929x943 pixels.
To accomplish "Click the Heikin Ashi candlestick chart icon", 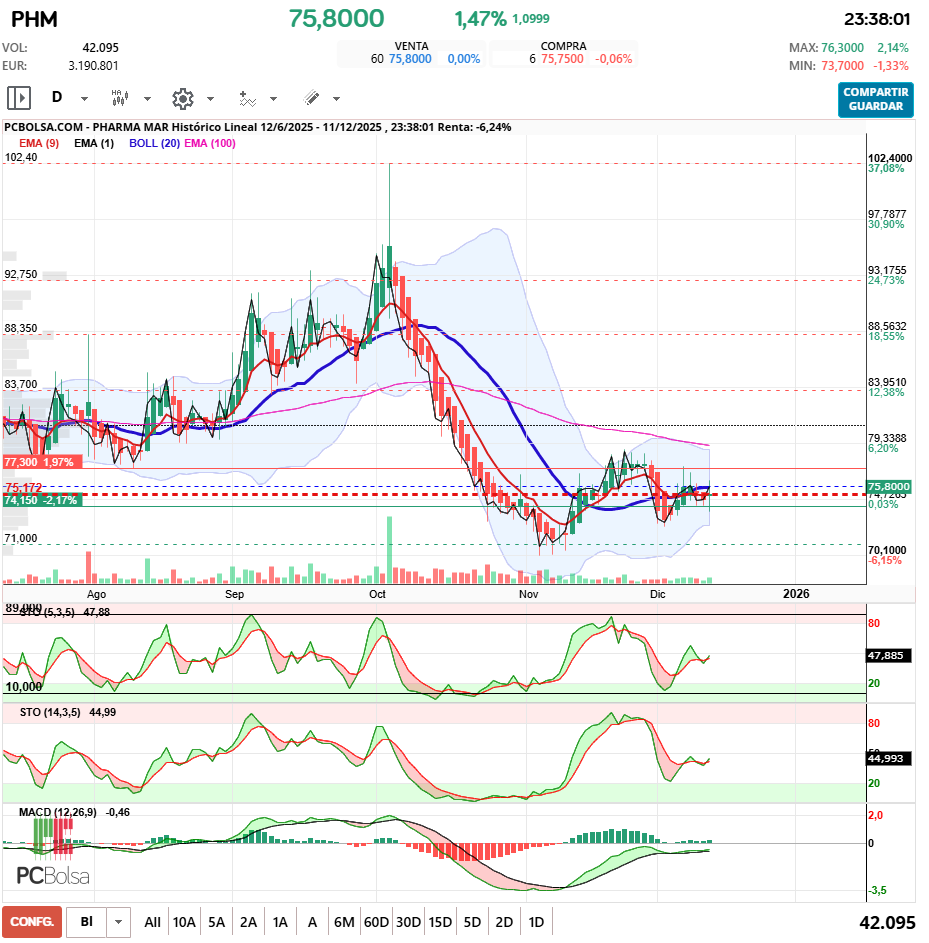I will click(x=118, y=98).
